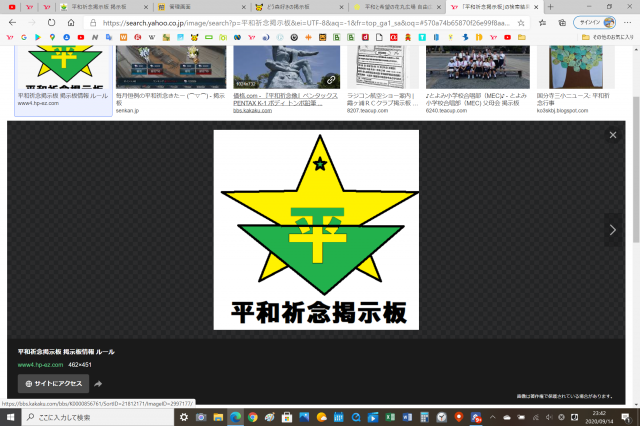Open the Windows Start menu
Viewport: 640px width, 426px height.
point(9,416)
